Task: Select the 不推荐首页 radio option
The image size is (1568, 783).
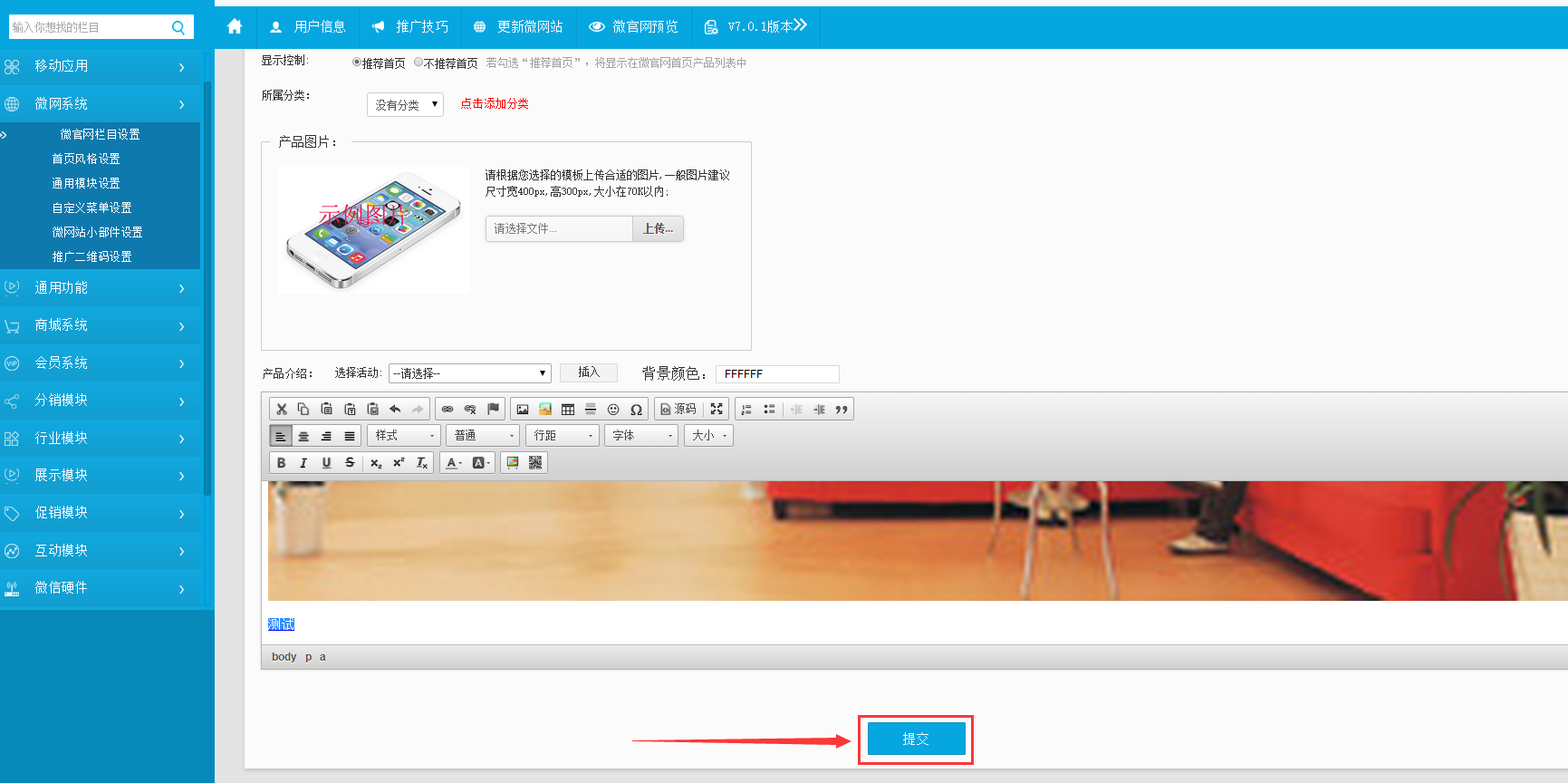Action: [x=418, y=63]
